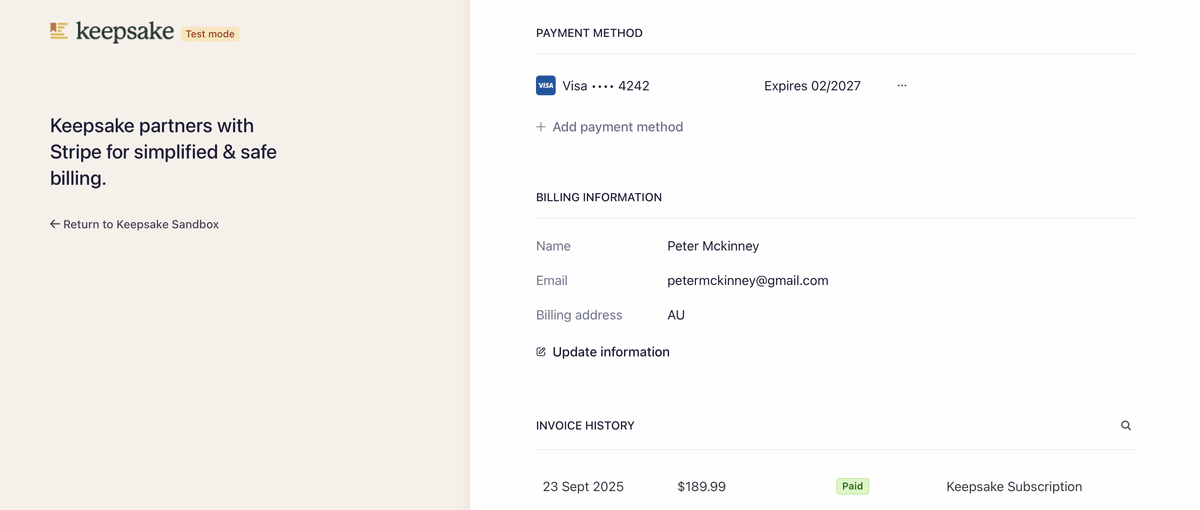This screenshot has width=1200, height=510.
Task: Click the Keepsake Subscription invoice description
Action: pyautogui.click(x=1014, y=487)
